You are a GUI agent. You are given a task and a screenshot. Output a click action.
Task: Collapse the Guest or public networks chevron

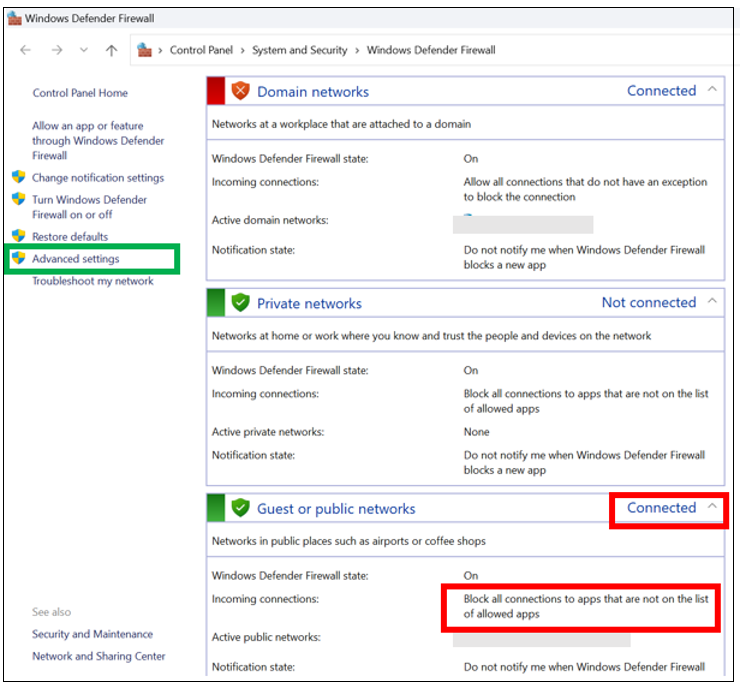click(x=712, y=507)
